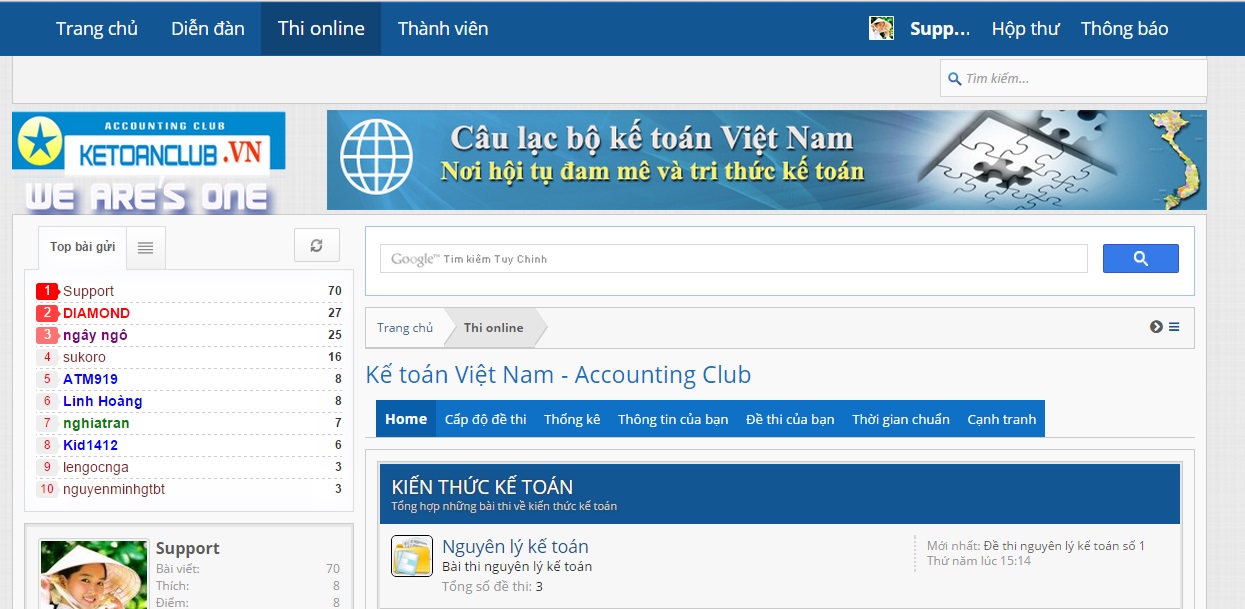Switch to the Thống kê tab

572,419
